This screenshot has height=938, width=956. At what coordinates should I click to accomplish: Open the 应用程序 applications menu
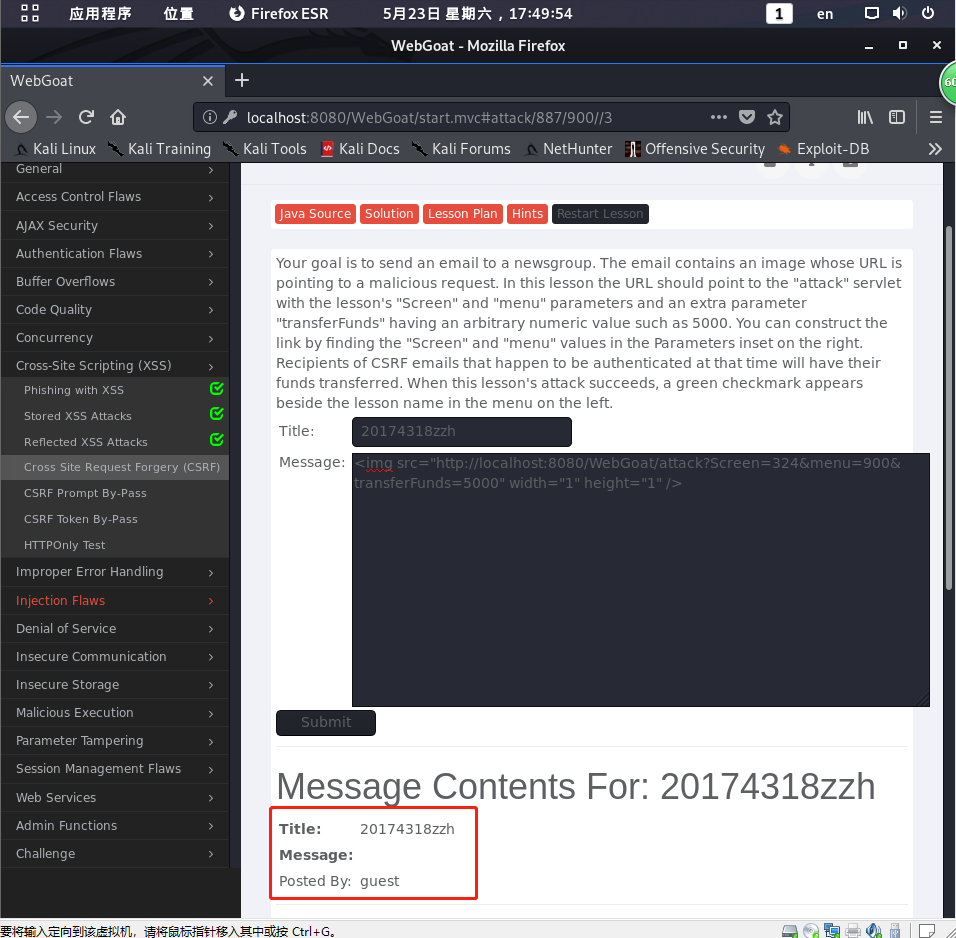[100, 13]
